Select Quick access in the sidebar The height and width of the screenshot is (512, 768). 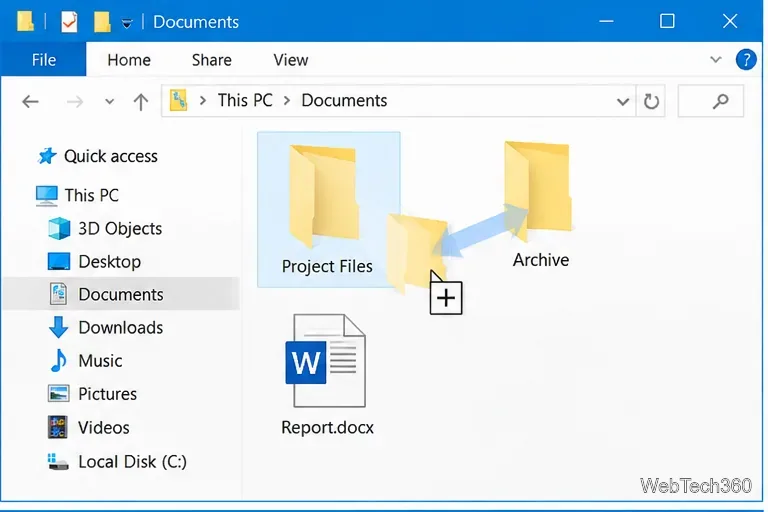point(111,156)
